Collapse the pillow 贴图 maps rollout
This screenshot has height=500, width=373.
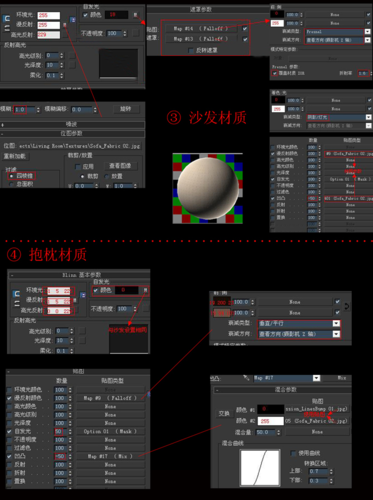click(x=78, y=371)
